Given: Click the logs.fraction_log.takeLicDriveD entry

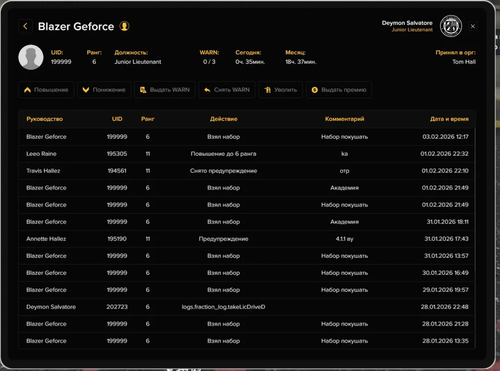Looking at the screenshot, I should pyautogui.click(x=224, y=307).
